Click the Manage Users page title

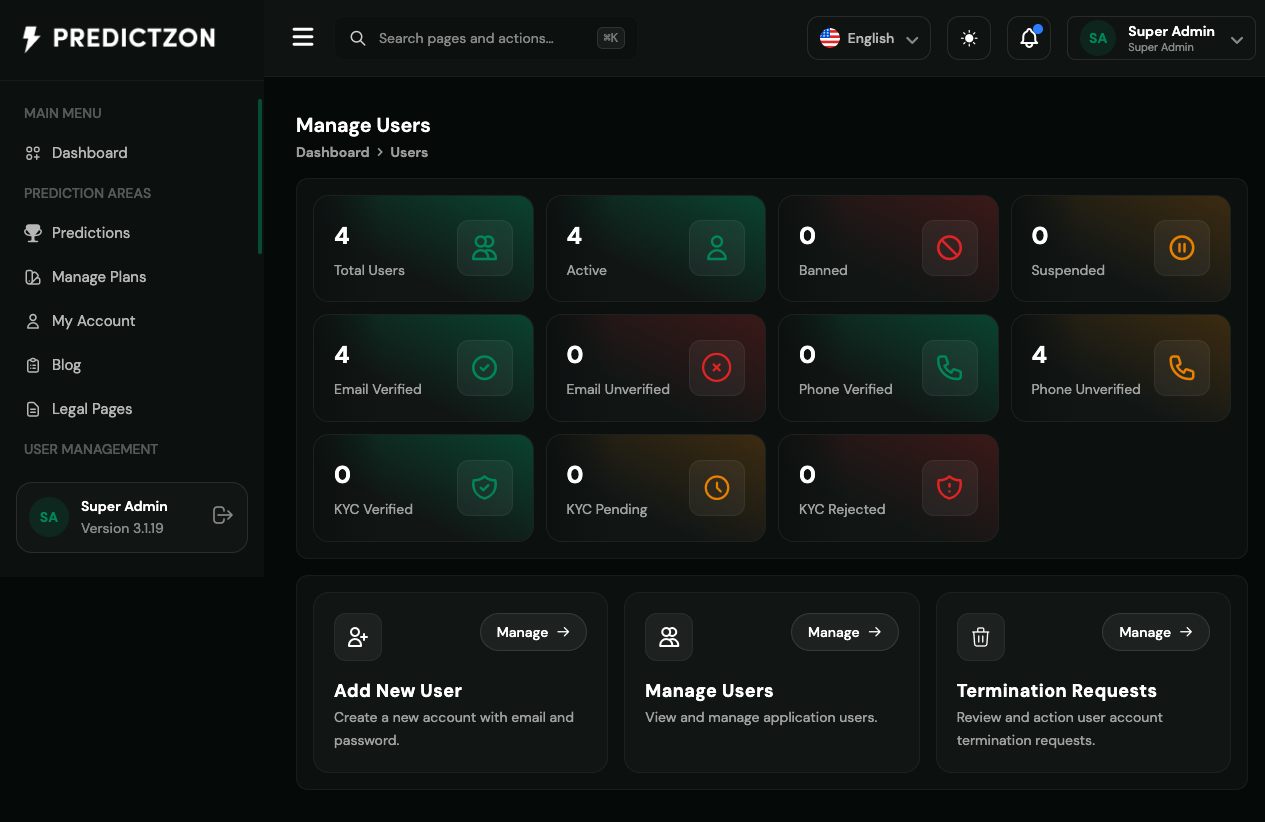pyautogui.click(x=363, y=125)
